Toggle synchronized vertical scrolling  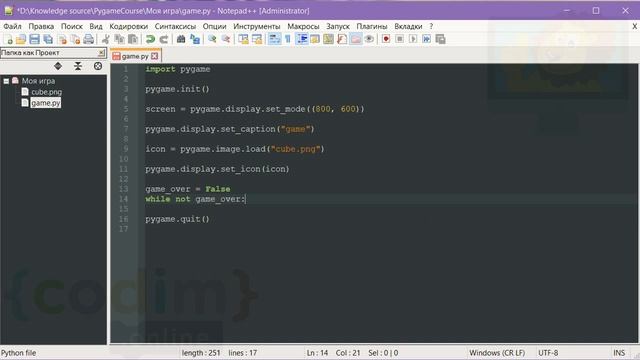(243, 39)
